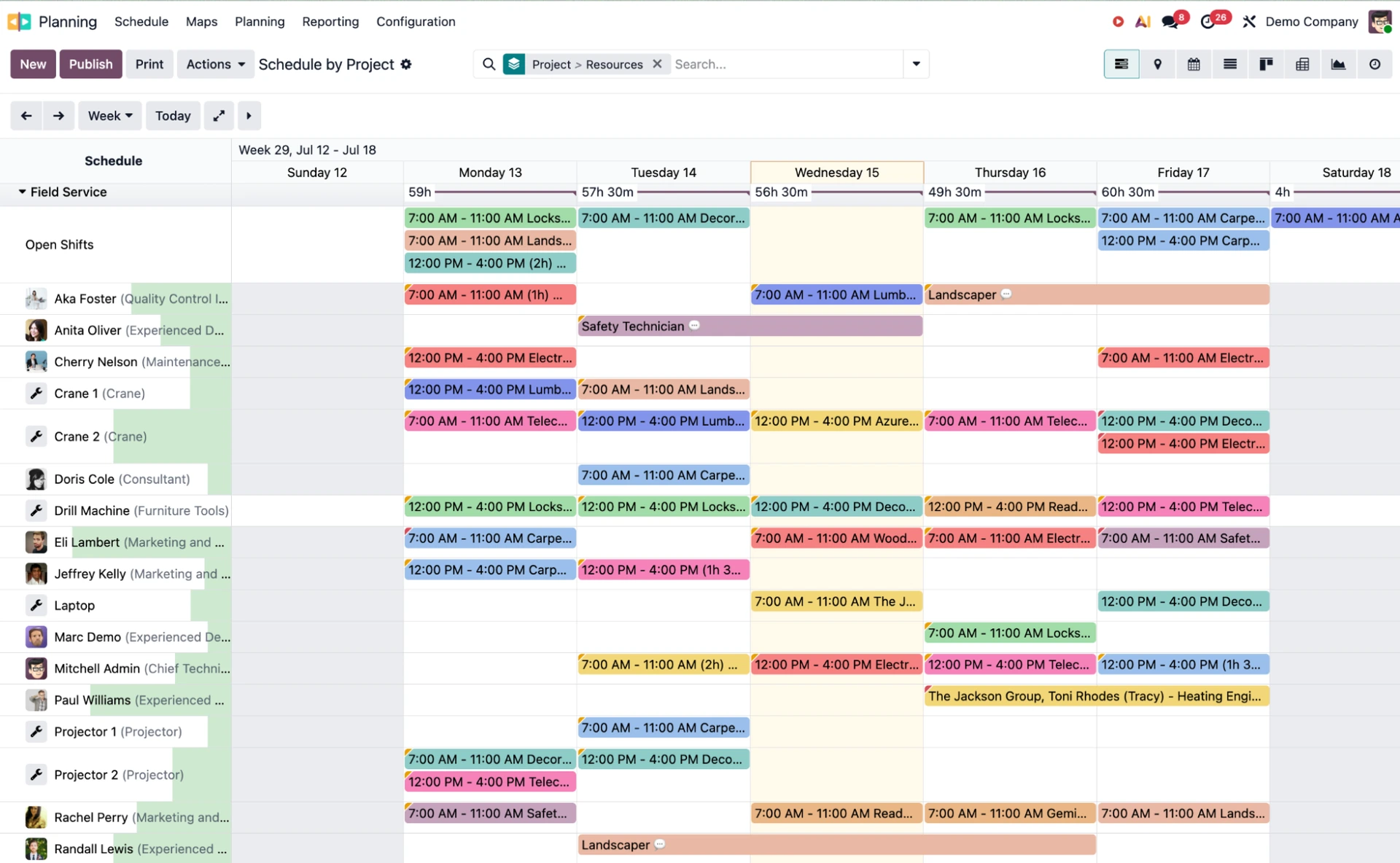1400x863 pixels.
Task: Click the Mitchell Admin resource row
Action: (x=115, y=668)
